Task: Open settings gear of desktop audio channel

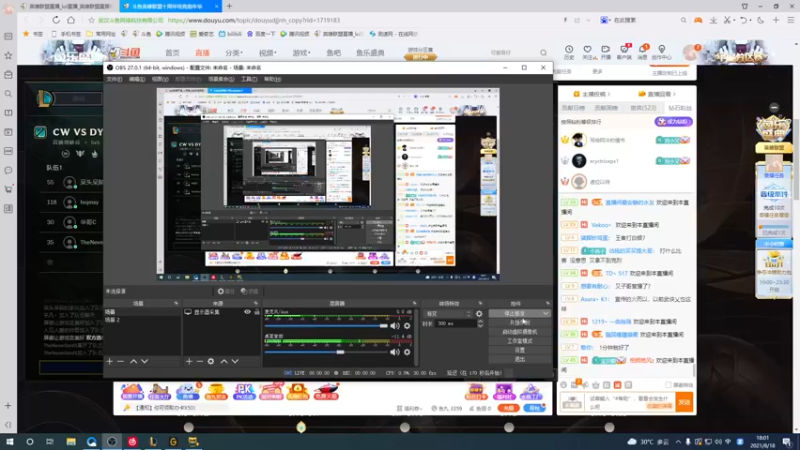Action: (x=407, y=352)
